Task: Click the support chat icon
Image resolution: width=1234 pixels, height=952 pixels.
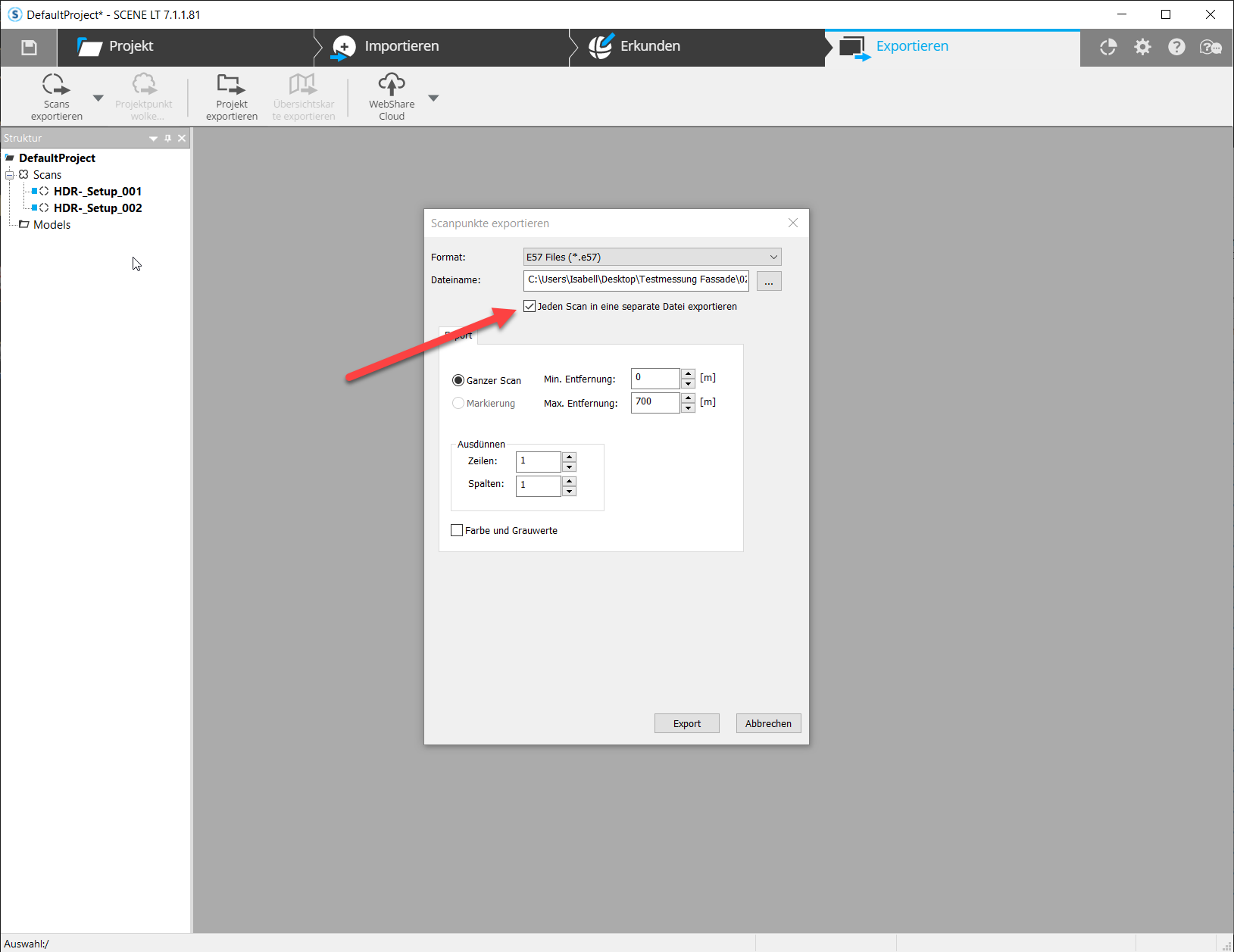Action: point(1211,47)
